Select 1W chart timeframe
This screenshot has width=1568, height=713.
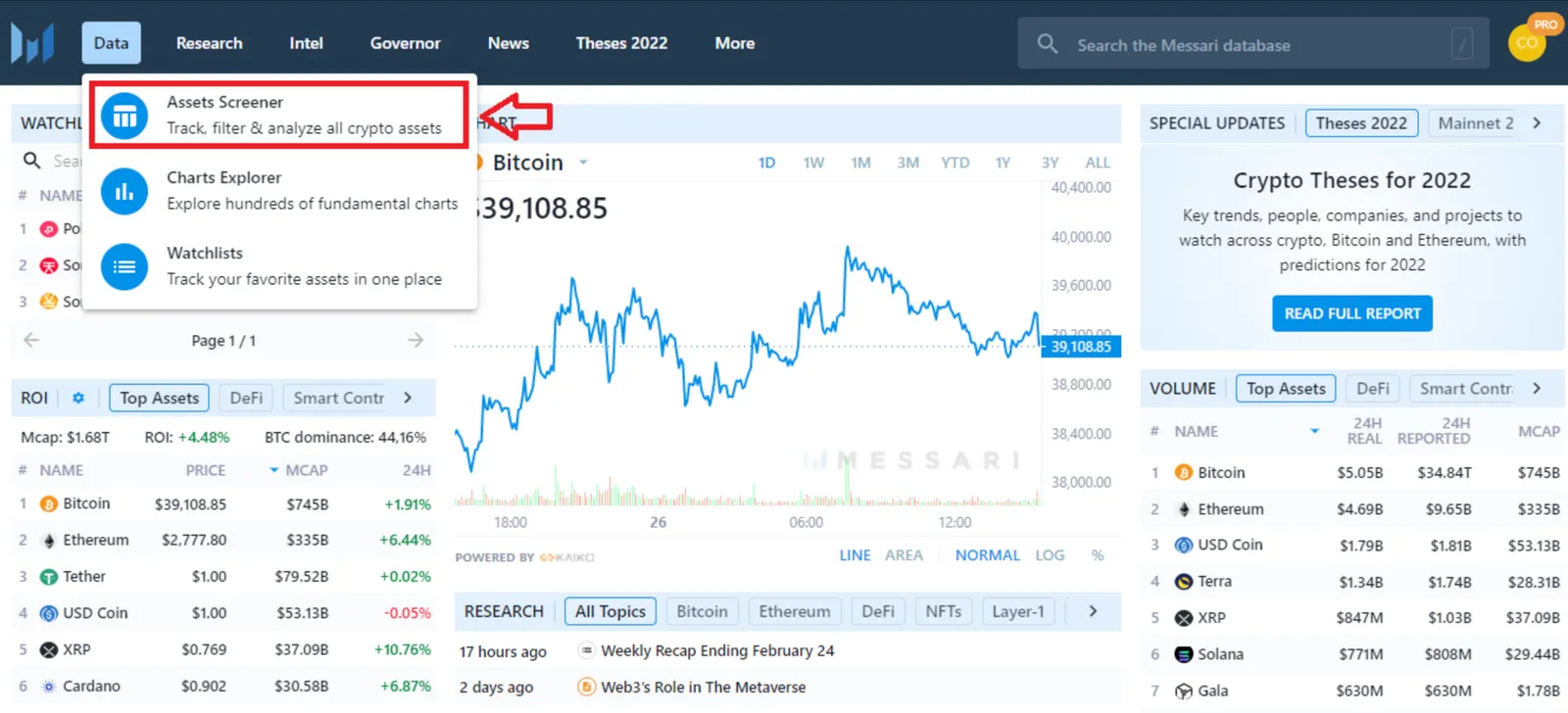(x=813, y=163)
